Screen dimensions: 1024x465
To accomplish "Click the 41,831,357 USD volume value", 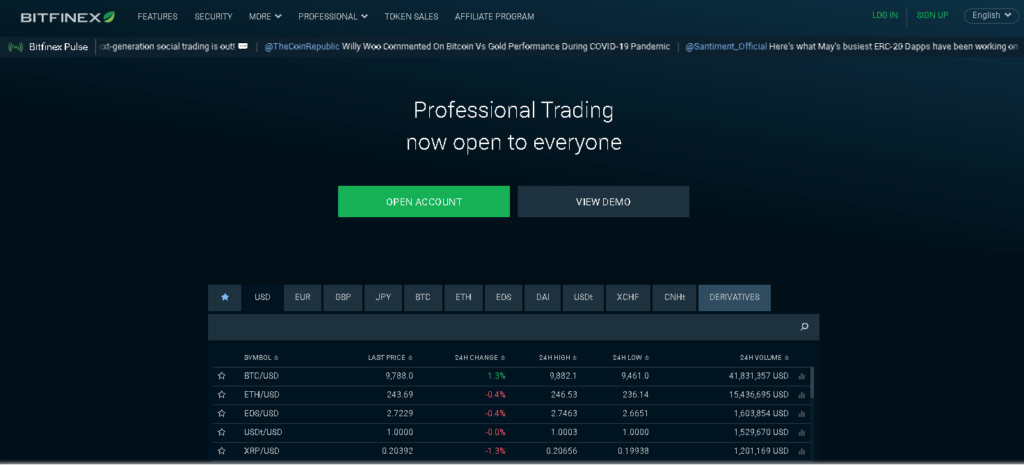I will (x=759, y=376).
